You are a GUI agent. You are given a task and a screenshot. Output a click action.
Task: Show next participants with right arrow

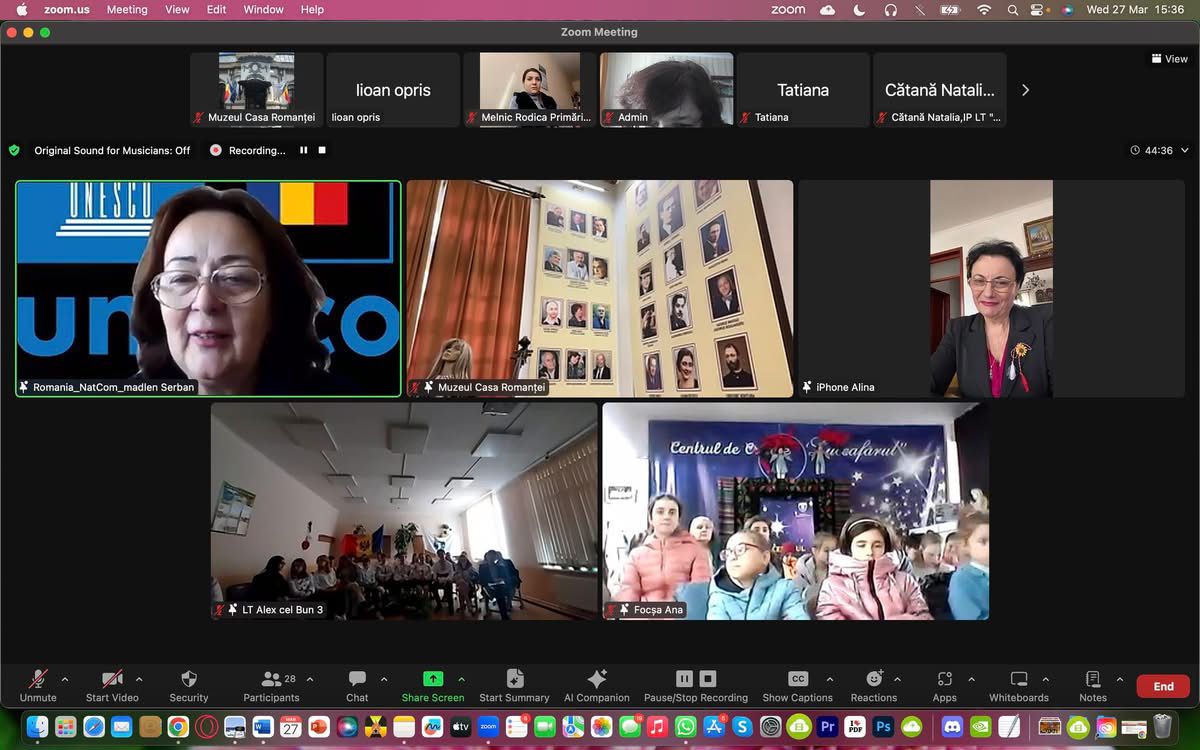click(x=1025, y=90)
